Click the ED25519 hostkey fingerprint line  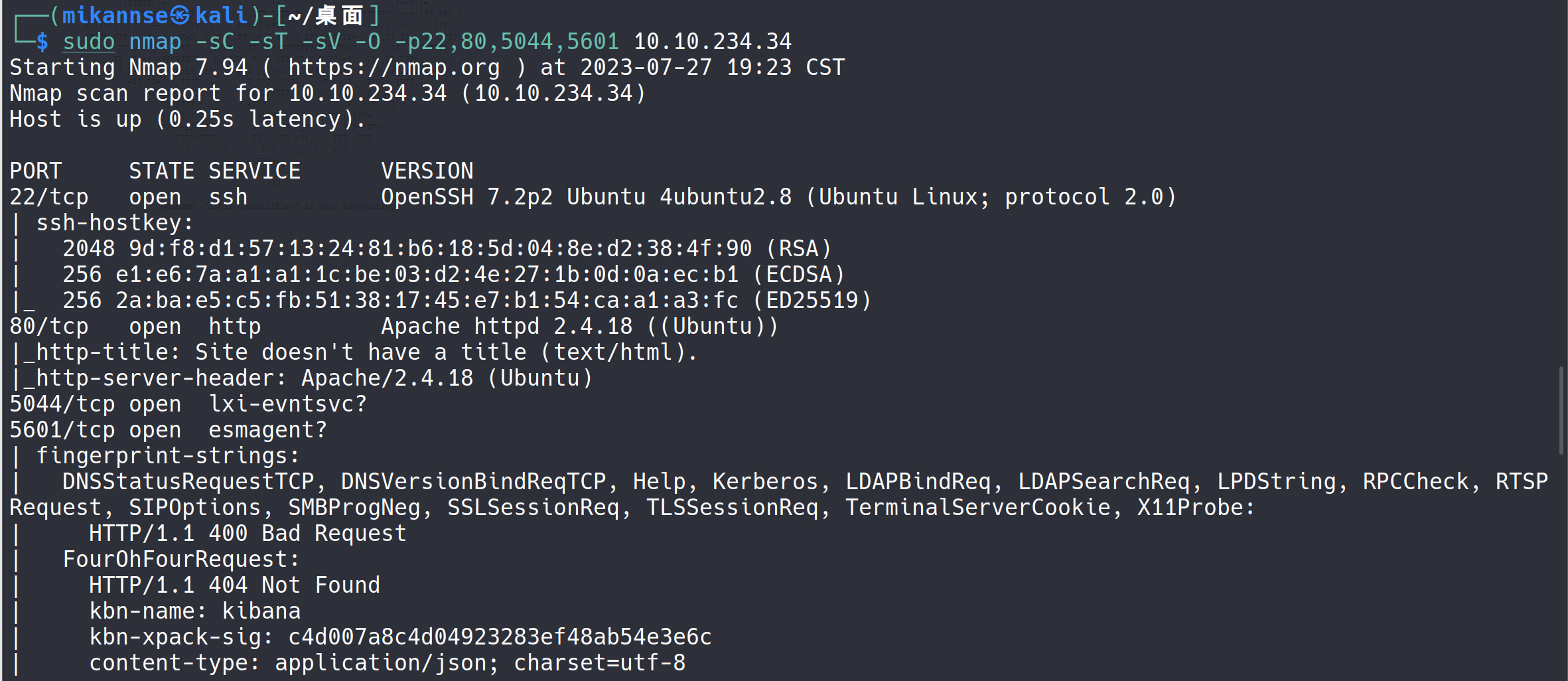coord(466,301)
